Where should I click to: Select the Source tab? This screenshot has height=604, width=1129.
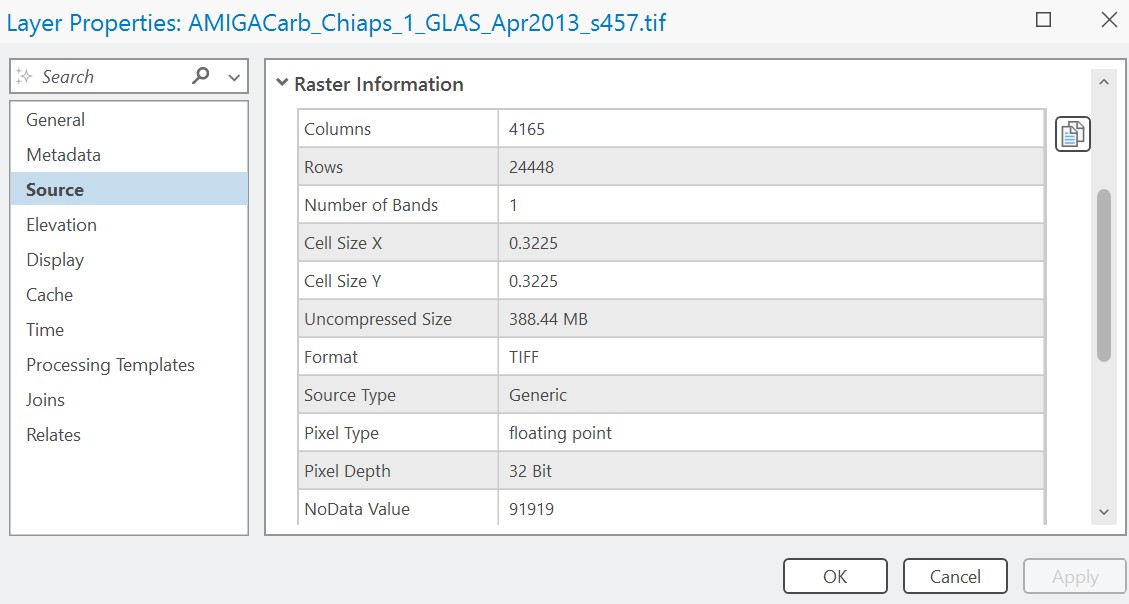(x=55, y=190)
